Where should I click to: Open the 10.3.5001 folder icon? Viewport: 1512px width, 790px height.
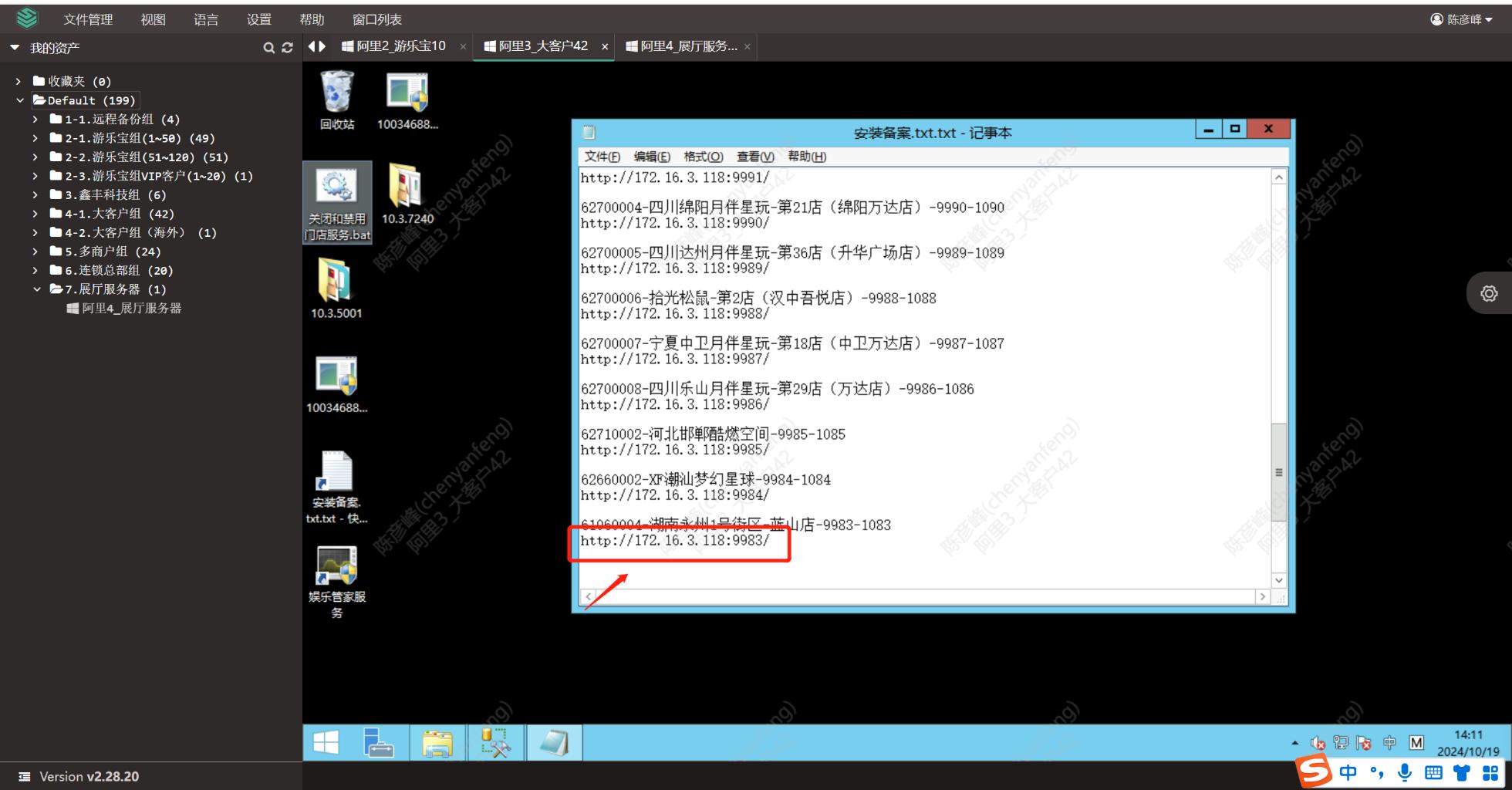(336, 288)
